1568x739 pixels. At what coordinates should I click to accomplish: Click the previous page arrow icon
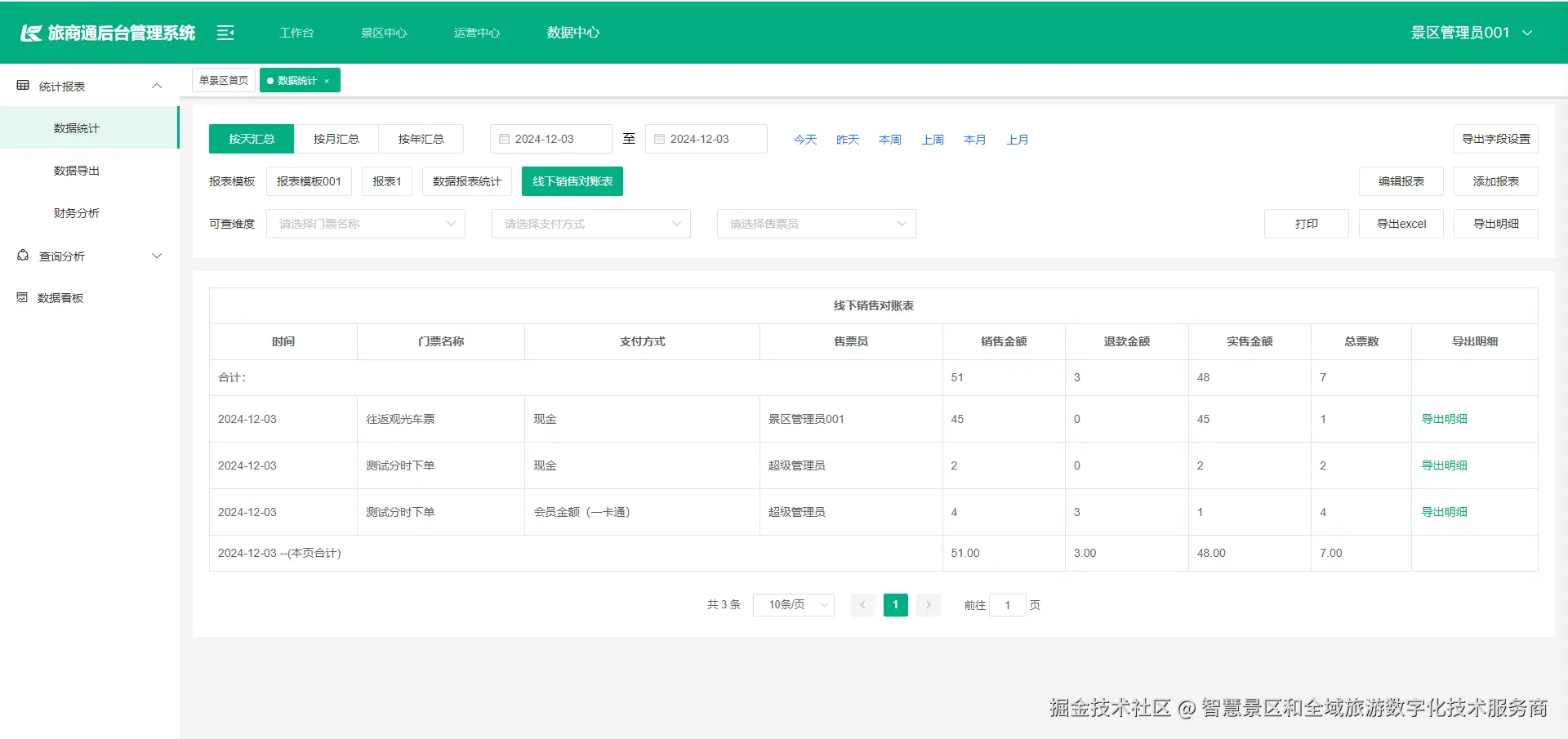[862, 605]
